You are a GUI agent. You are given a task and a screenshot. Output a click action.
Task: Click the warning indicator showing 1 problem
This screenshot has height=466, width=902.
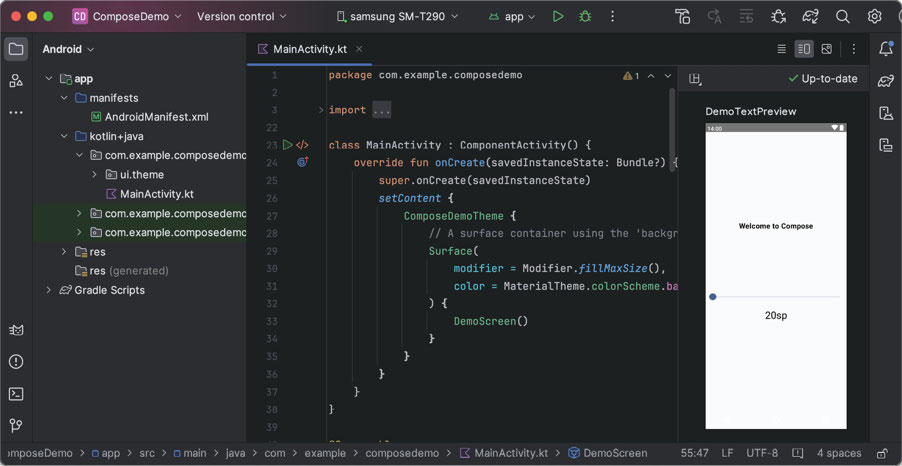(x=631, y=75)
